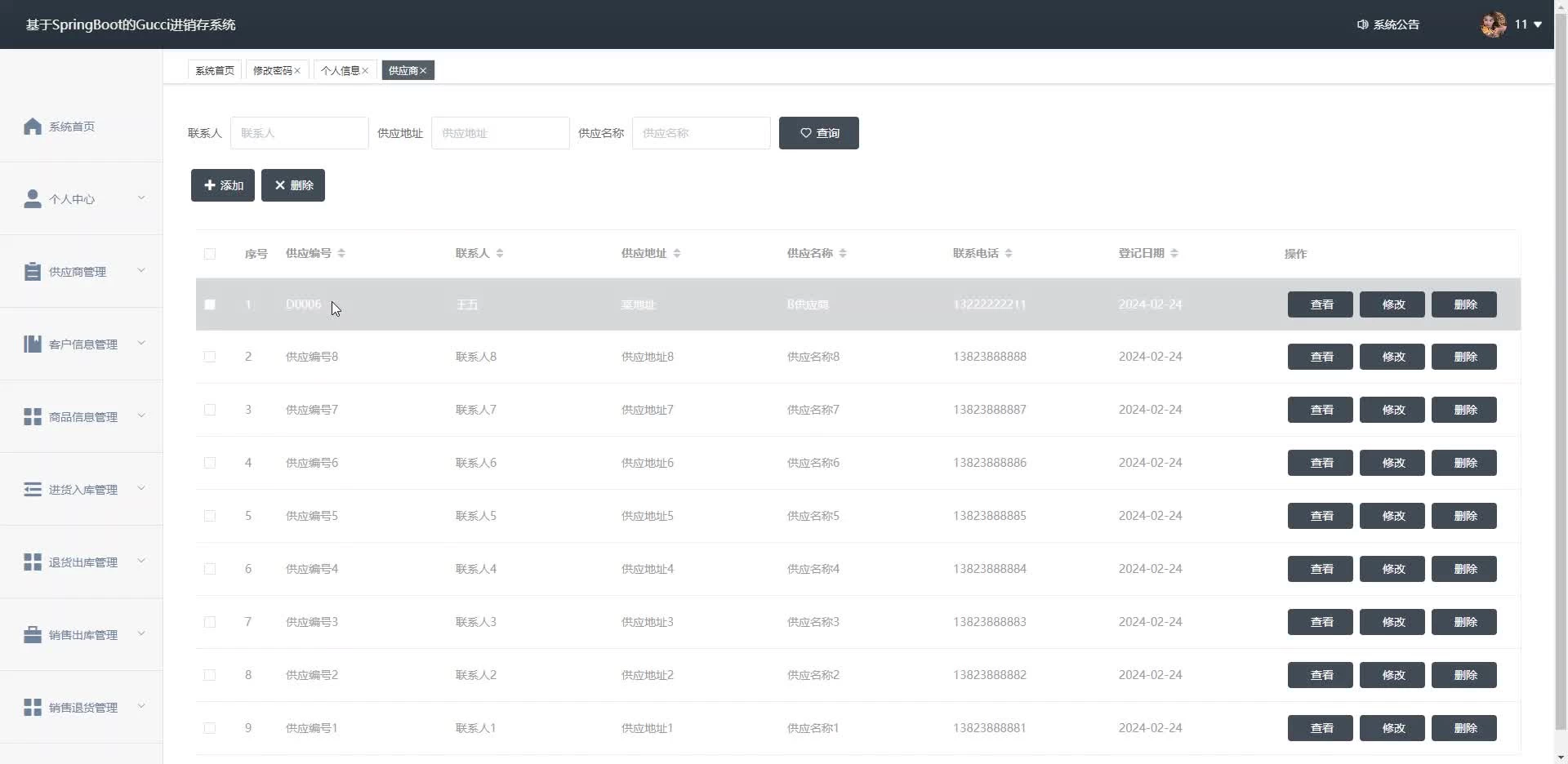Click the 供应名称 search input field
The width and height of the screenshot is (1568, 764).
tap(701, 133)
